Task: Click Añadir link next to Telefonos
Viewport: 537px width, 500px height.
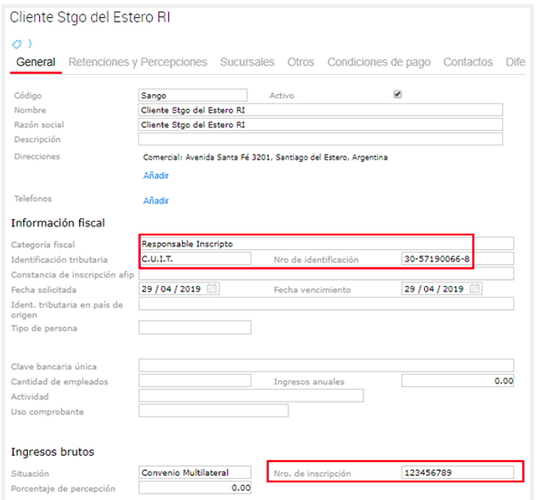Action: tap(156, 200)
